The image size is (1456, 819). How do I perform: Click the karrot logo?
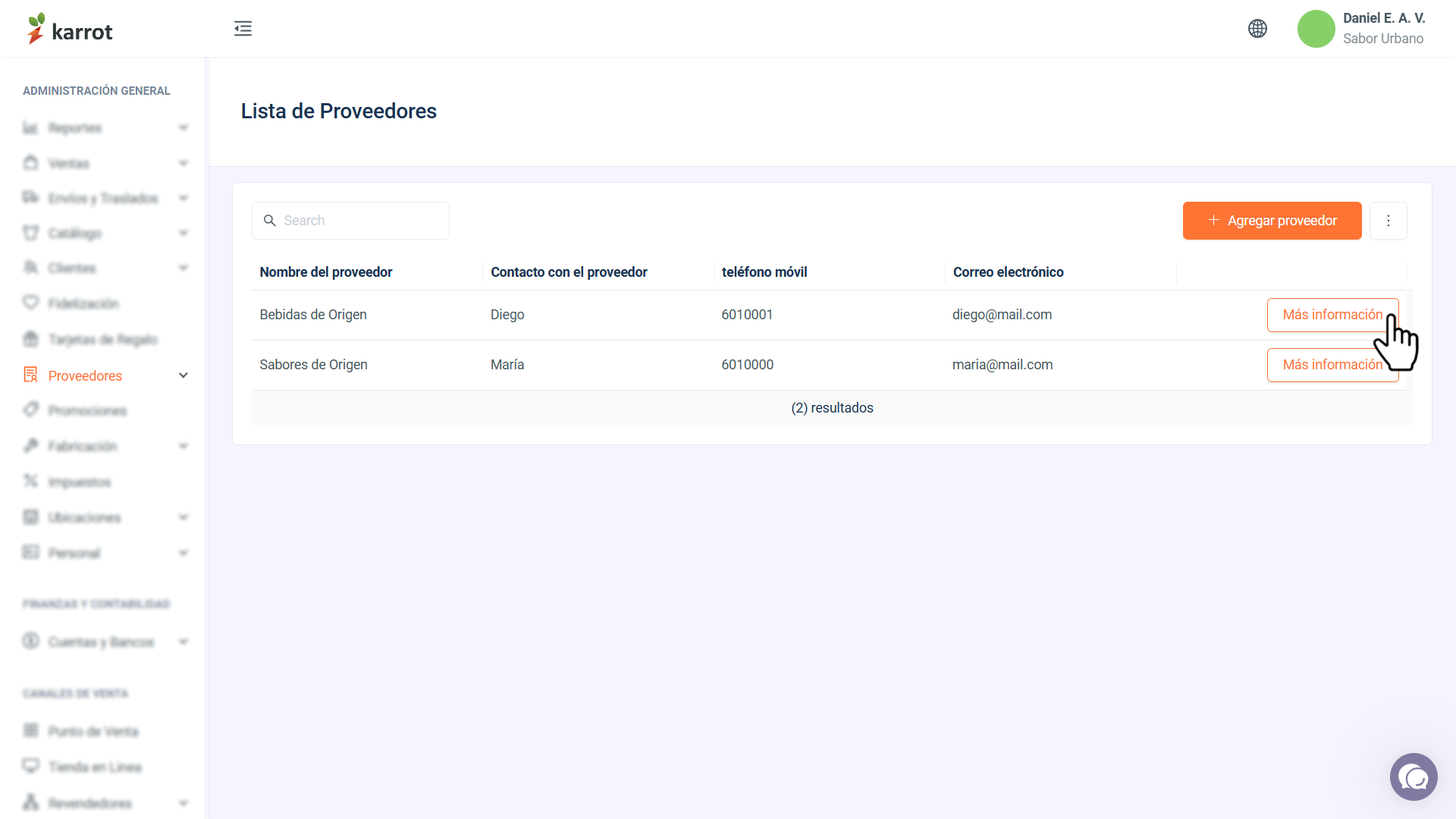click(70, 29)
